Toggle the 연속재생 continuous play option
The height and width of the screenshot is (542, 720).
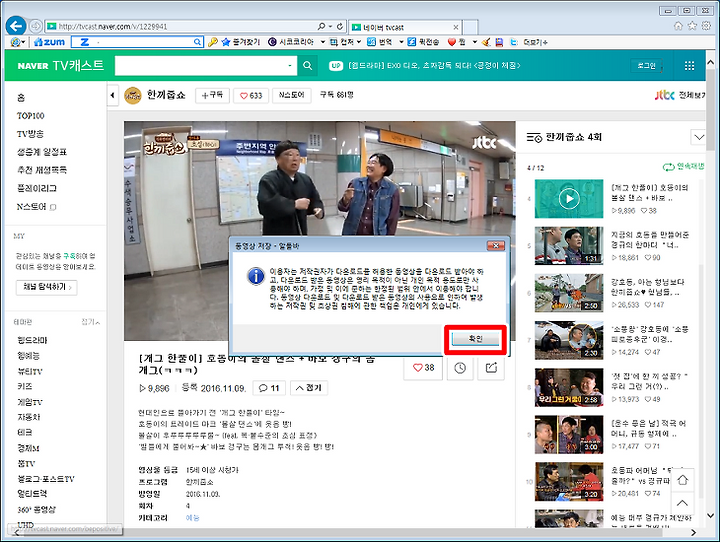tap(683, 166)
